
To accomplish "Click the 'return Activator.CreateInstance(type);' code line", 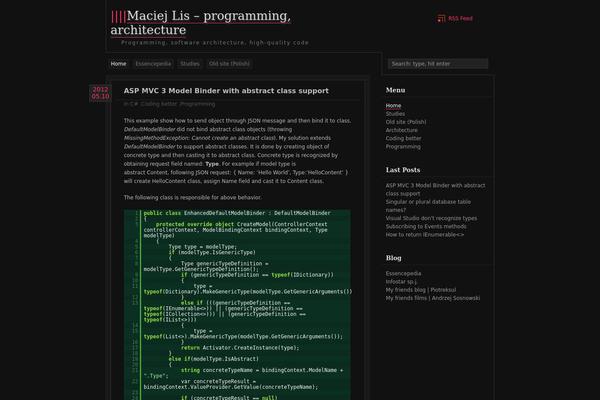I will click(x=240, y=348).
